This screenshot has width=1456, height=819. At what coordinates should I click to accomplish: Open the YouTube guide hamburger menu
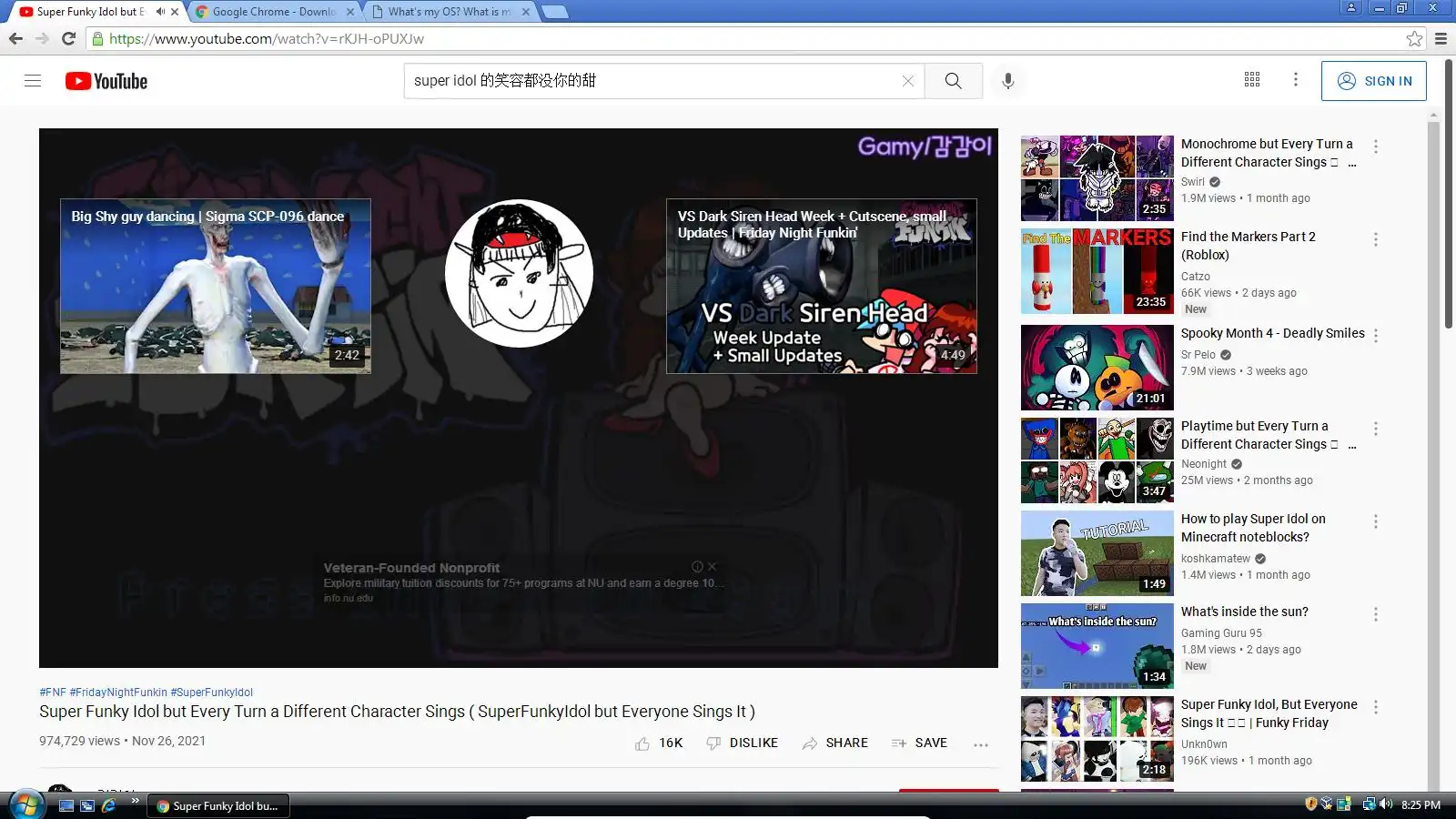click(33, 81)
